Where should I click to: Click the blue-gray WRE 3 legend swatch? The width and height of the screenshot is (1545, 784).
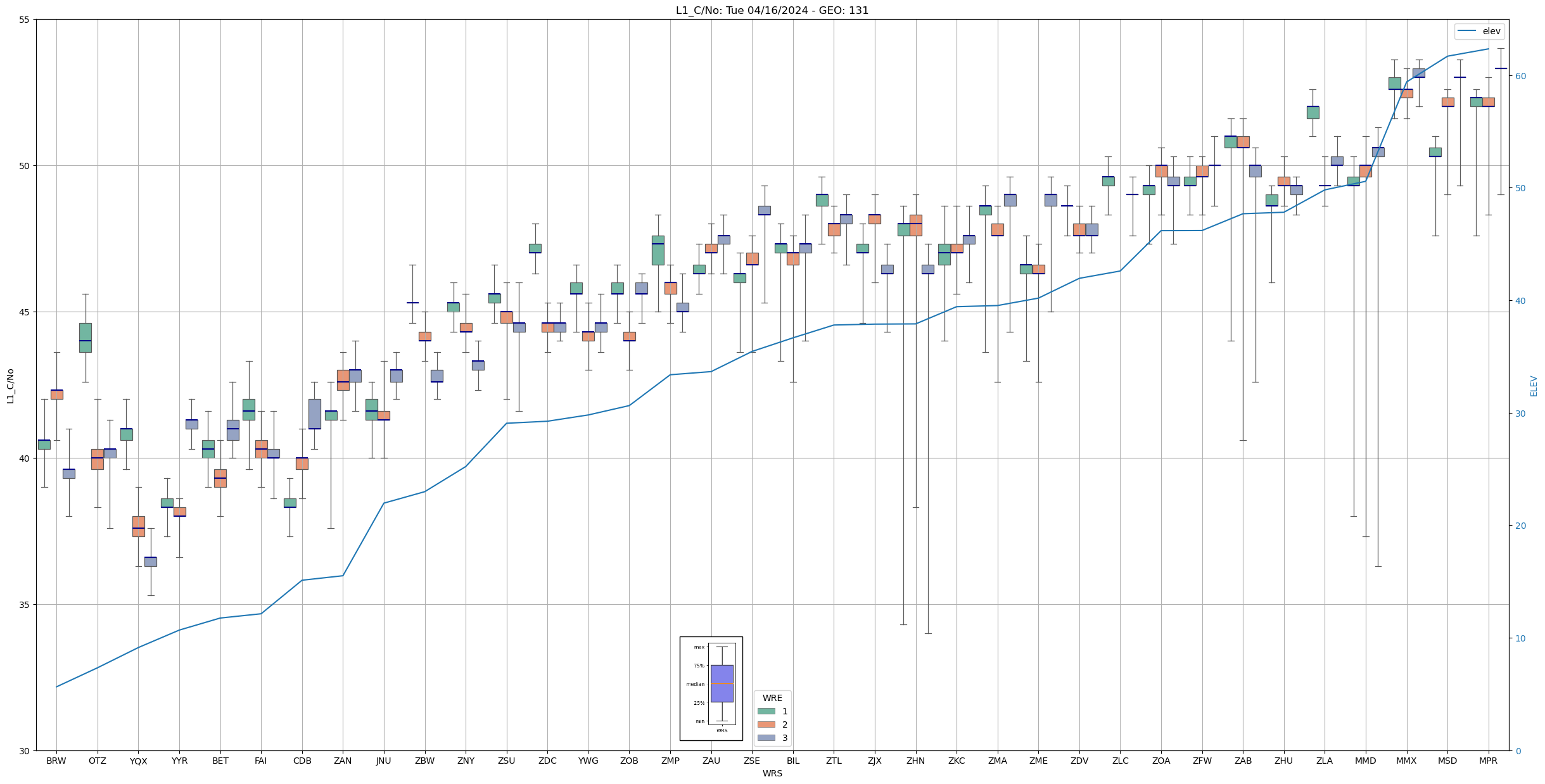766,738
